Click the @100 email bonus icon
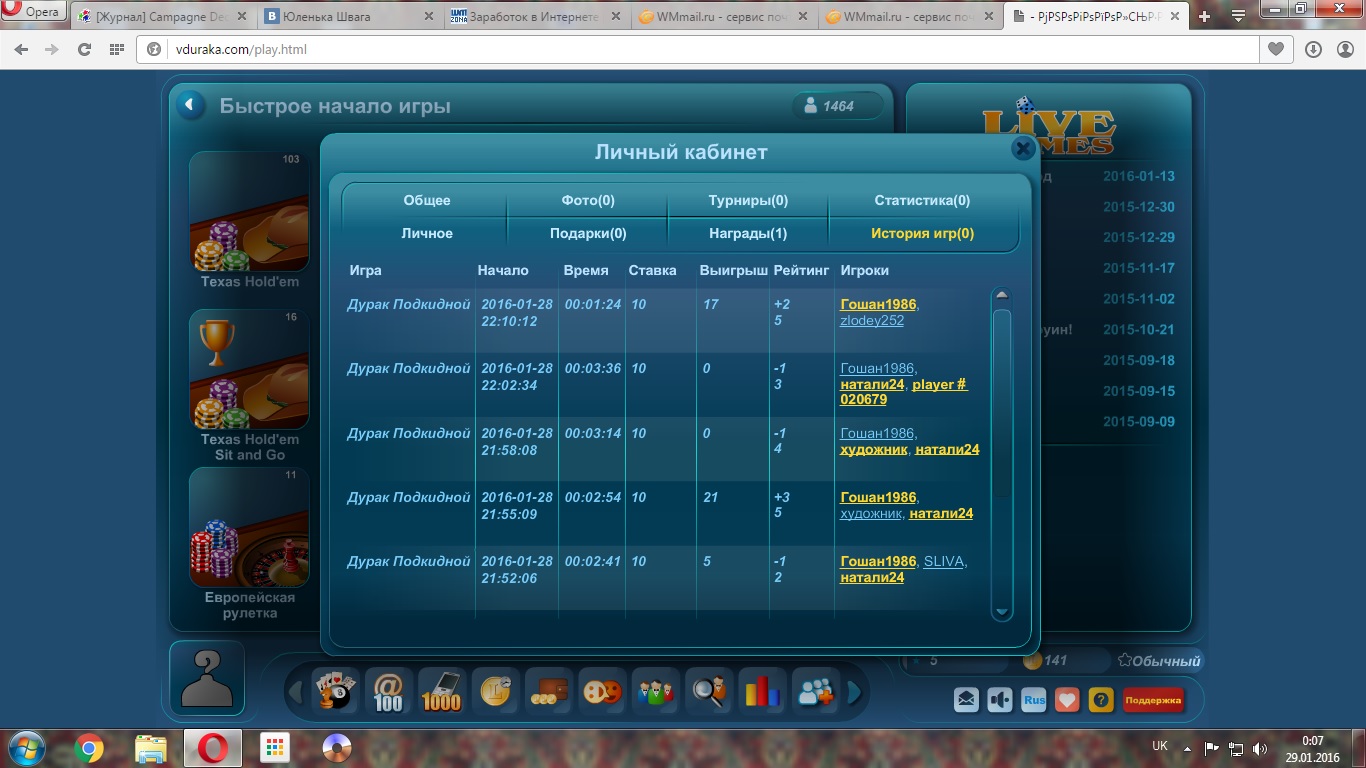This screenshot has height=768, width=1366. (387, 690)
